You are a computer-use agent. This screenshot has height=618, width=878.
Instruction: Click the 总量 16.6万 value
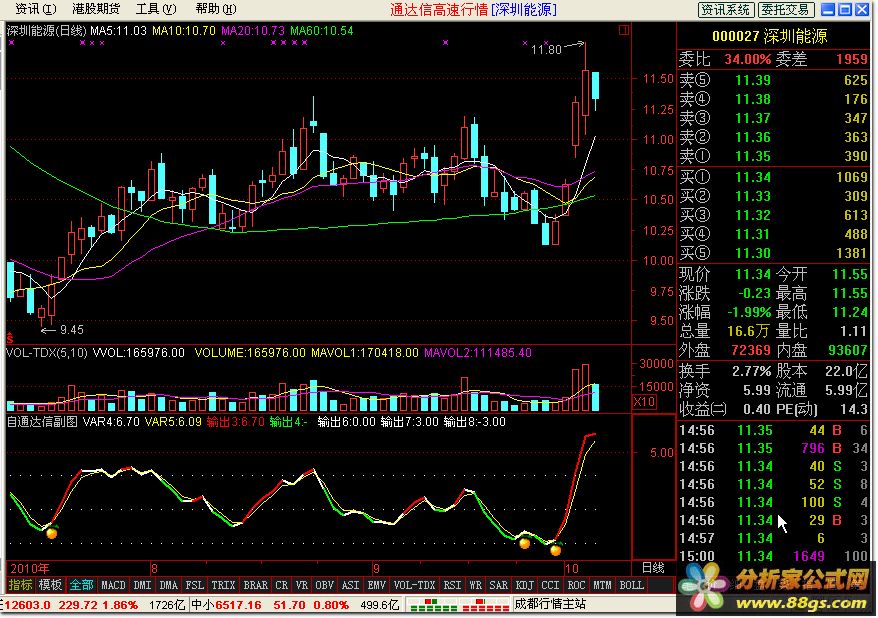click(748, 331)
